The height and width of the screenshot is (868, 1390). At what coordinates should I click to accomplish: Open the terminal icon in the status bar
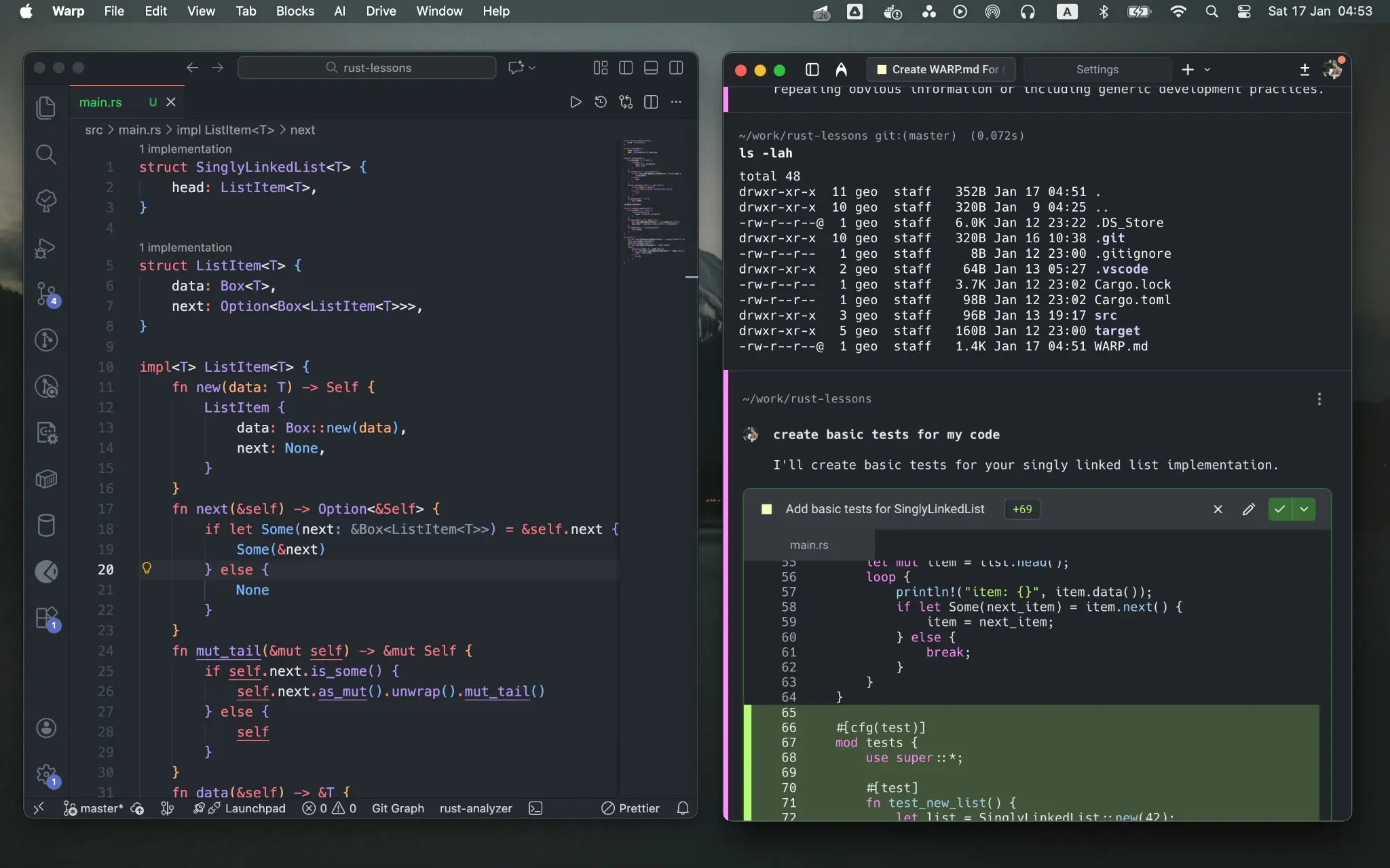[x=536, y=808]
